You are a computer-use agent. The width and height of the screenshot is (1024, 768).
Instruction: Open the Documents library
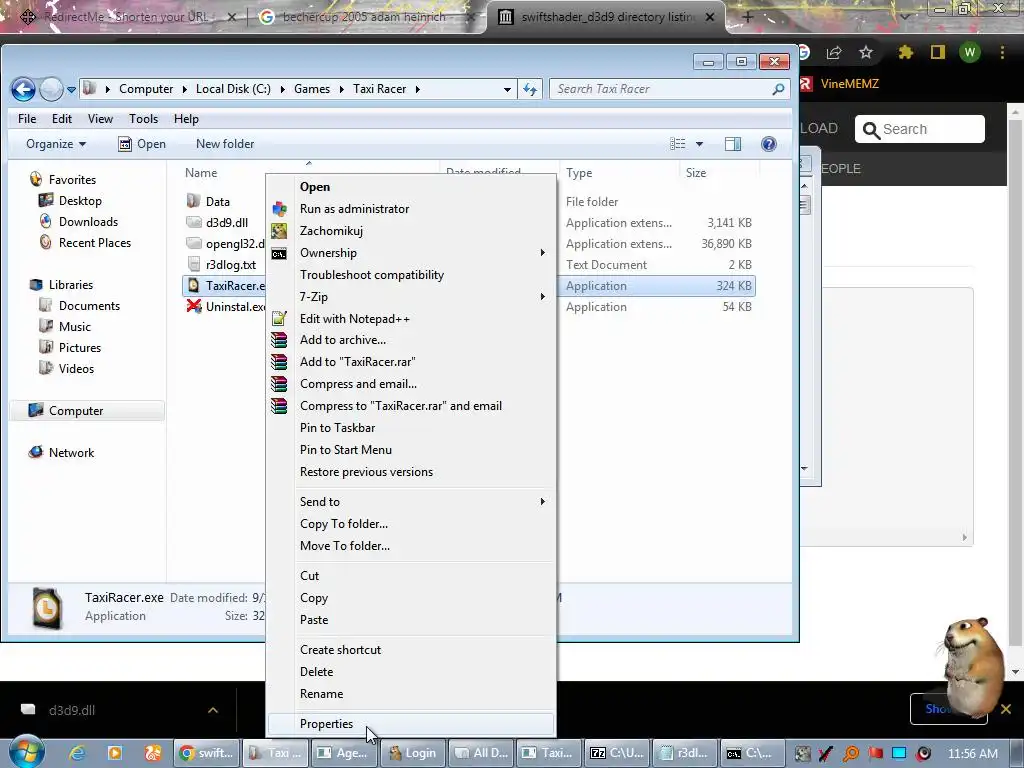pos(89,306)
